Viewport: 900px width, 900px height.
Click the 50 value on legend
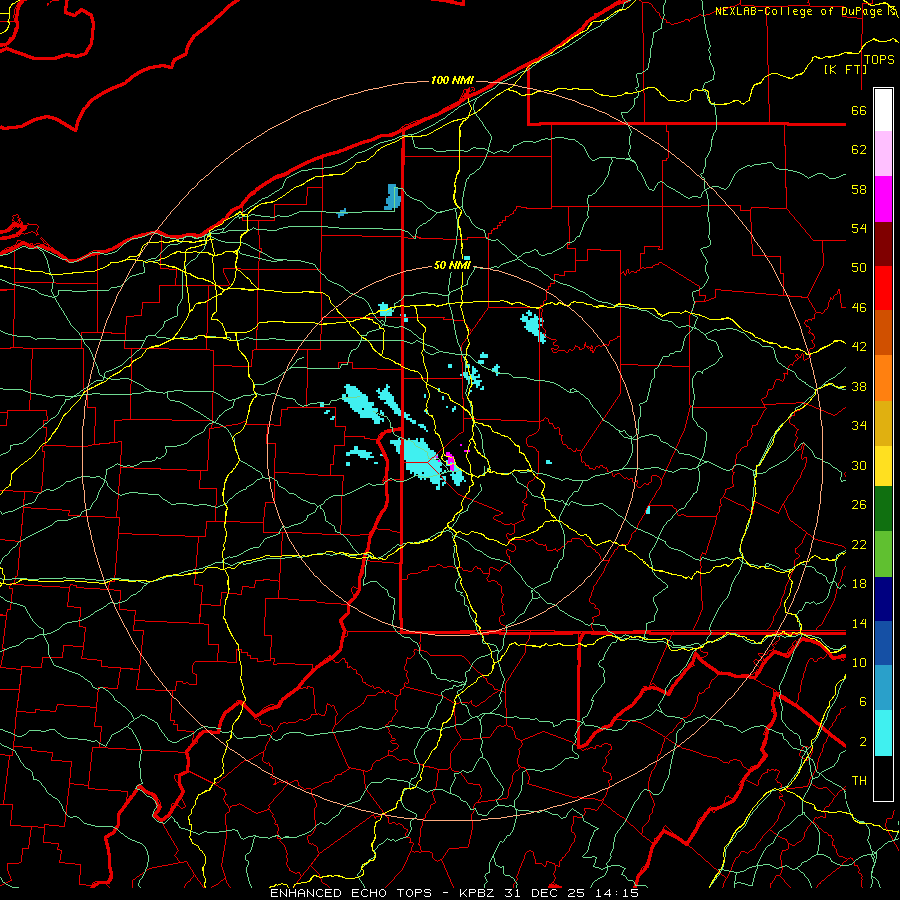pyautogui.click(x=859, y=268)
